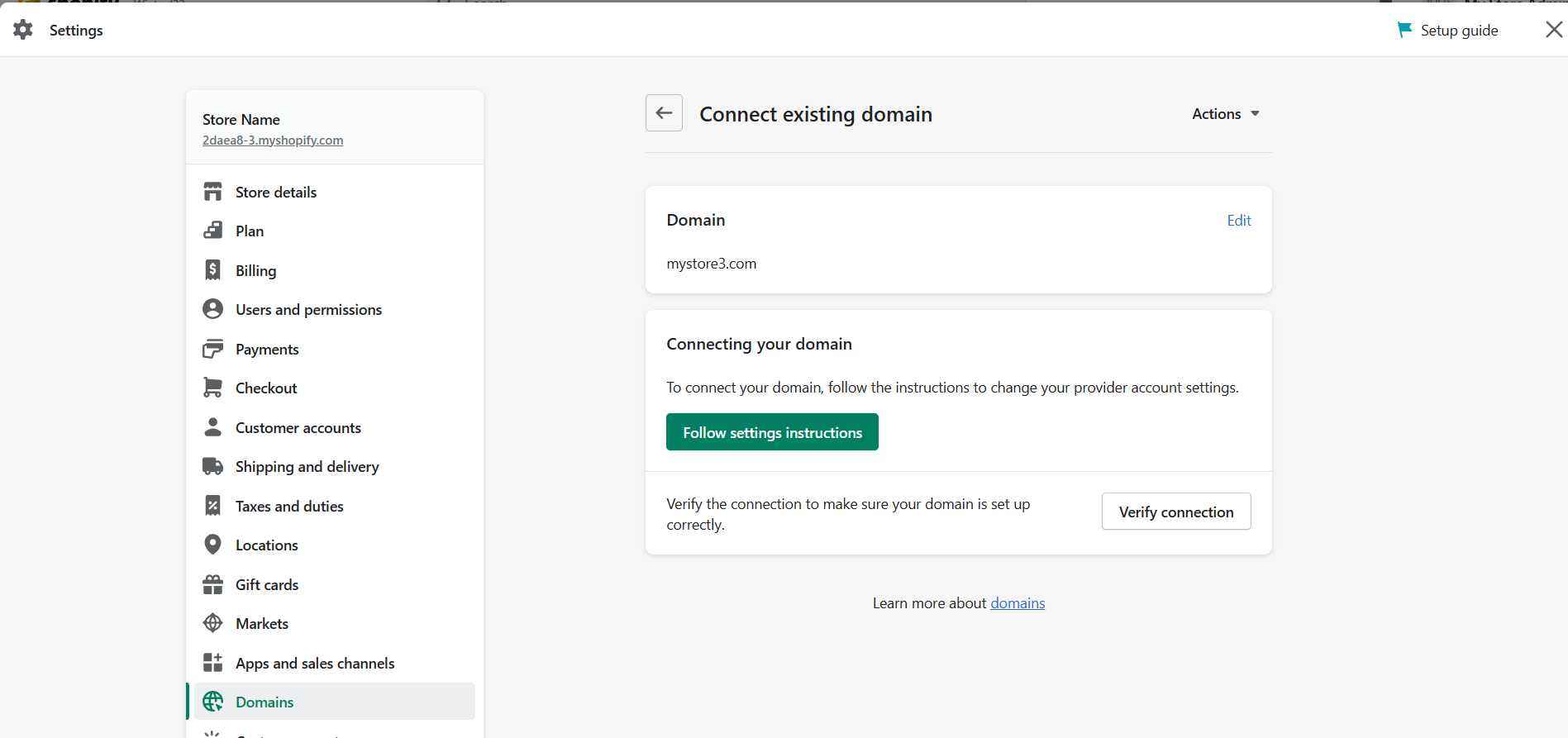
Task: Click the Store details storefront icon
Action: pos(212,192)
